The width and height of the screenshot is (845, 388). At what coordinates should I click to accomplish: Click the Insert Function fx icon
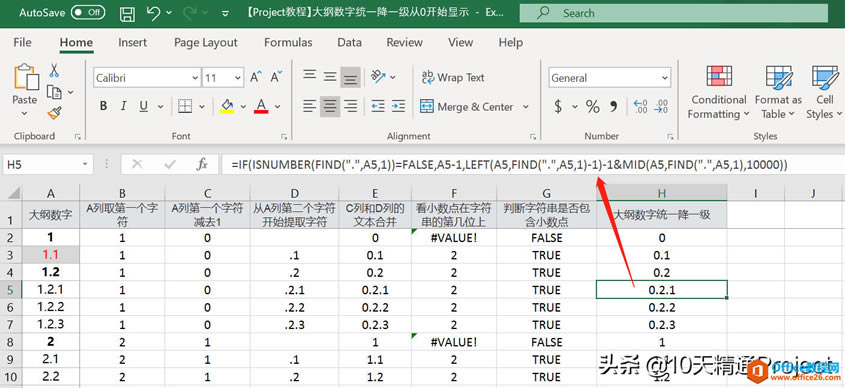tap(203, 165)
